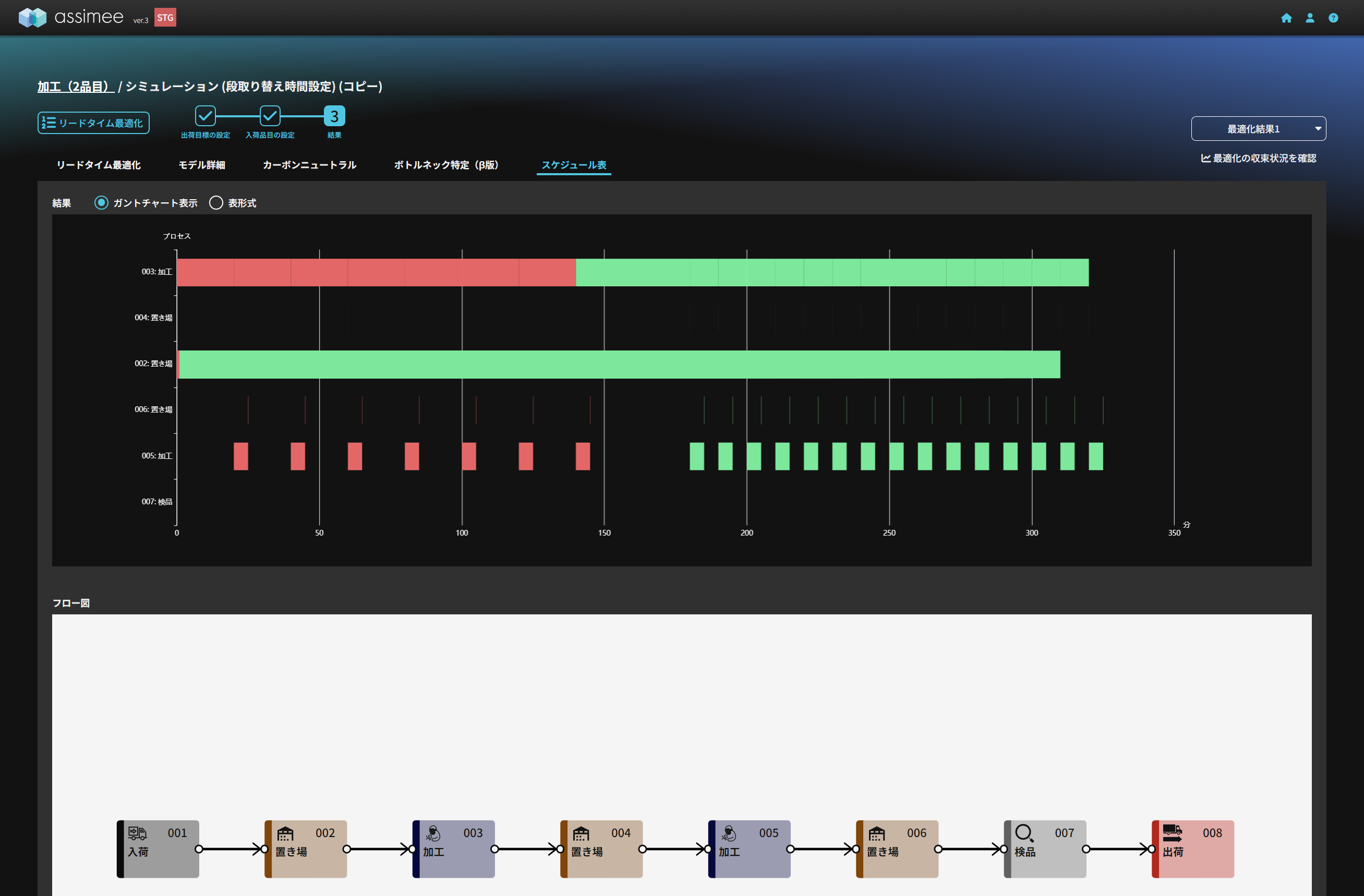Viewport: 1364px width, 896px height.
Task: Open the user account icon
Action: point(1310,18)
